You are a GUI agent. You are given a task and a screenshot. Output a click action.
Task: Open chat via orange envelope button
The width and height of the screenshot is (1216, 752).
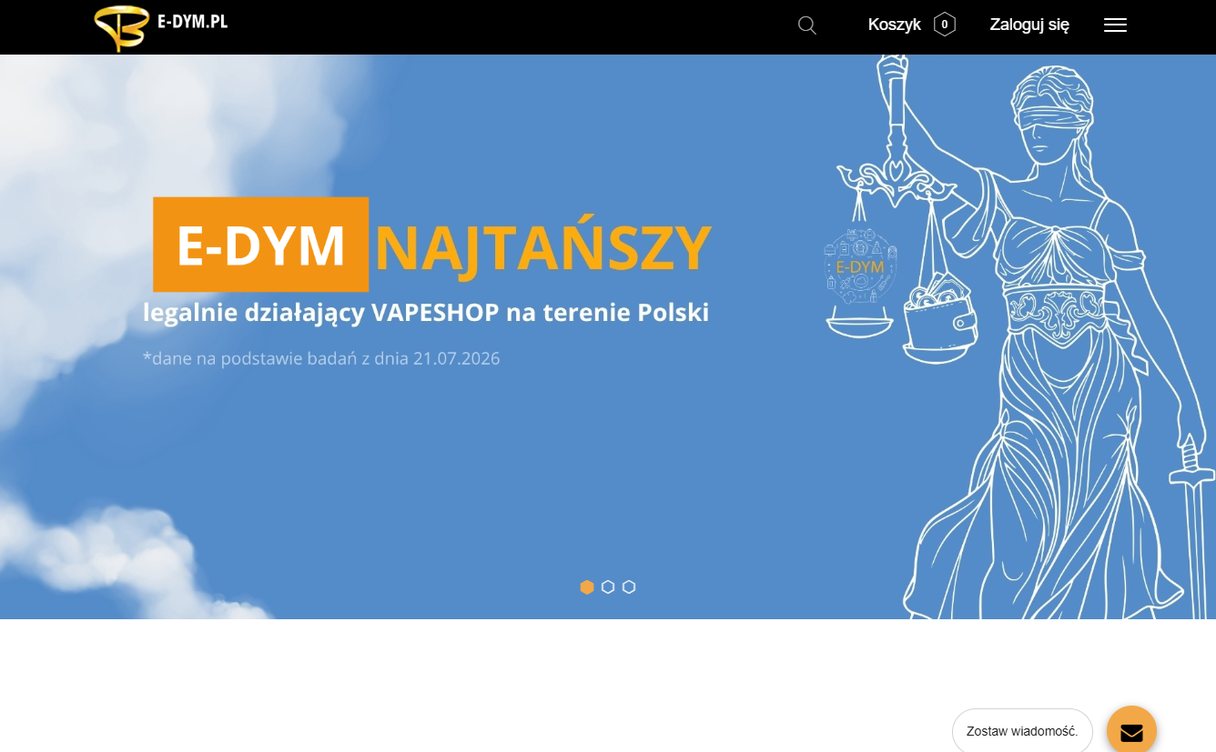[x=1131, y=730]
